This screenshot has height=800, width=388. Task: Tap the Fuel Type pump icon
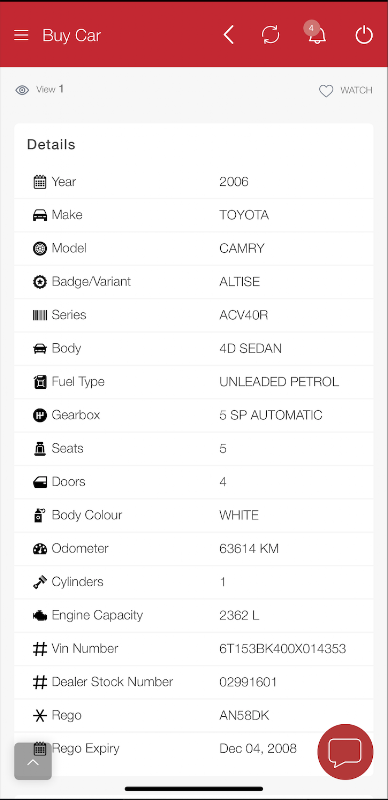pyautogui.click(x=40, y=382)
